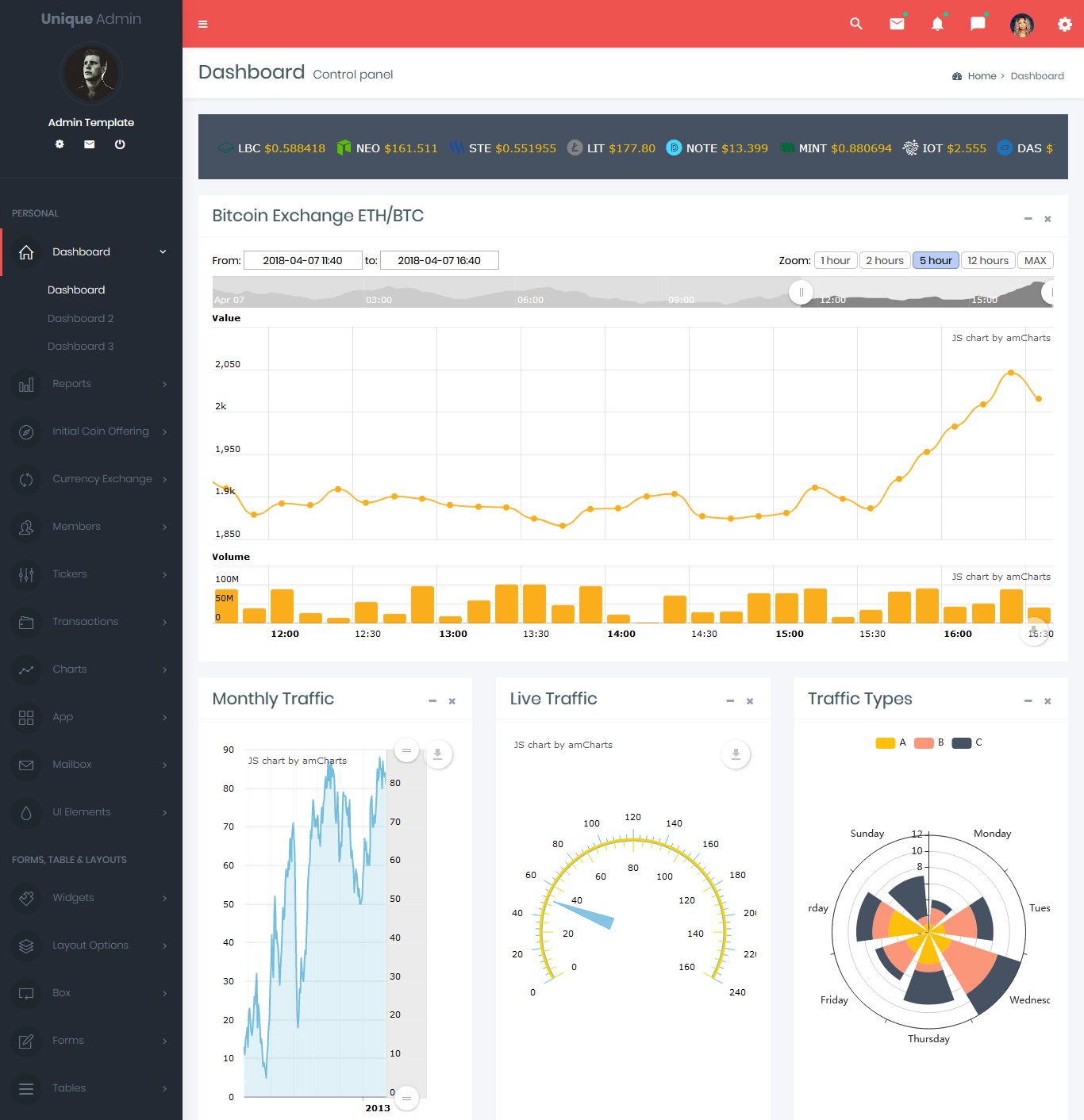The width and height of the screenshot is (1084, 1120).
Task: Click the Dashboard home icon in sidebar
Action: 26,252
